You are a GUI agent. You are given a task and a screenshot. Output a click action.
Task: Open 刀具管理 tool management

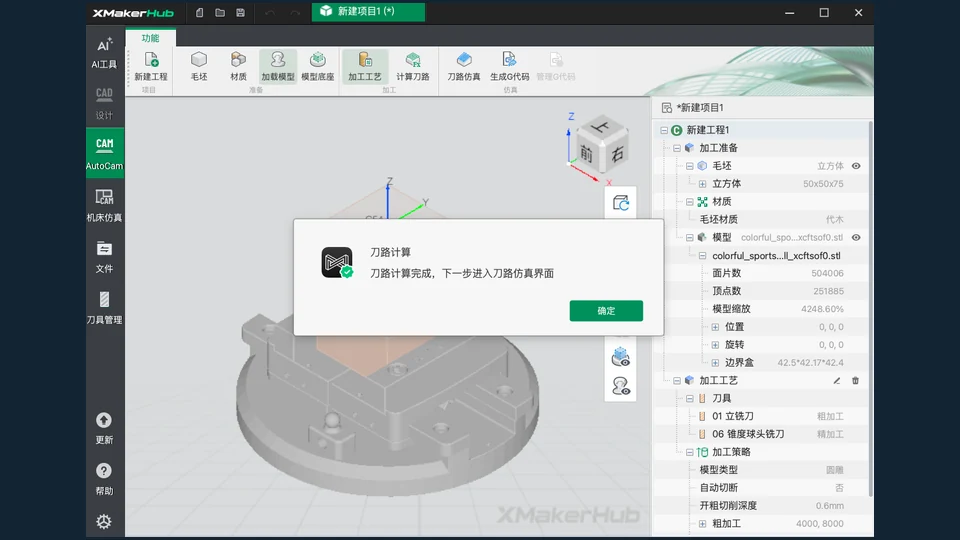pyautogui.click(x=104, y=307)
